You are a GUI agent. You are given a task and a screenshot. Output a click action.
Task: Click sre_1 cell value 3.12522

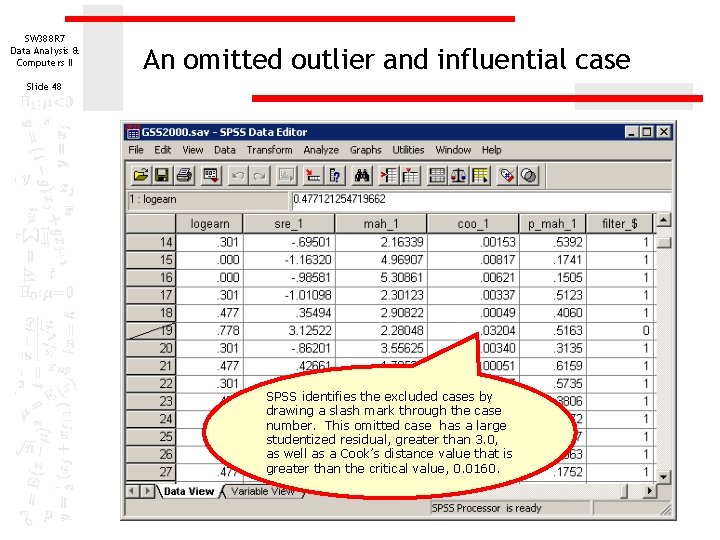(289, 331)
